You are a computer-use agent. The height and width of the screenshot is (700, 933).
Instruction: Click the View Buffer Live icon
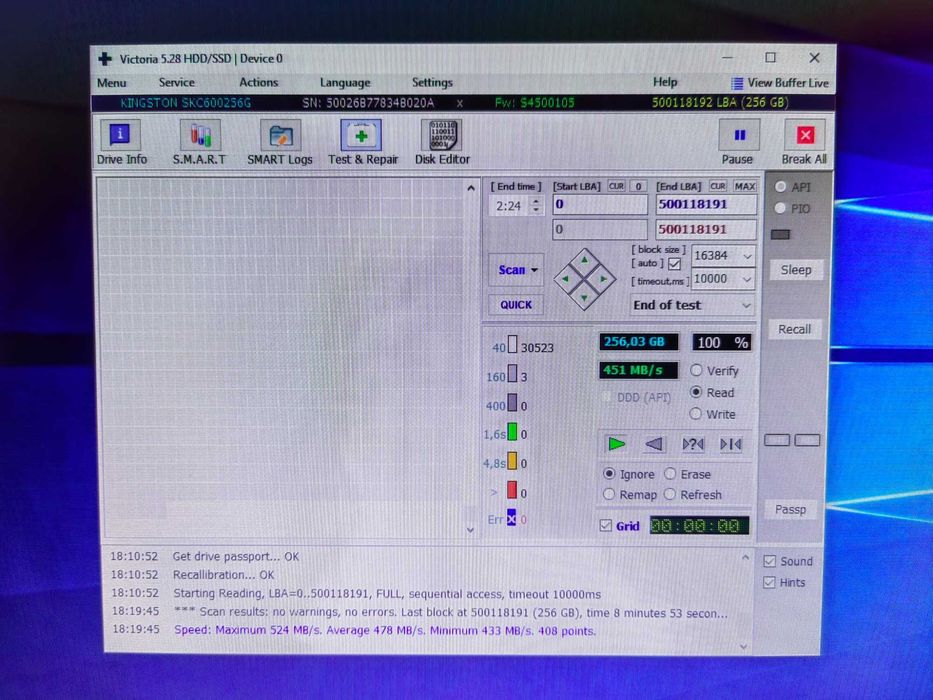pyautogui.click(x=737, y=83)
